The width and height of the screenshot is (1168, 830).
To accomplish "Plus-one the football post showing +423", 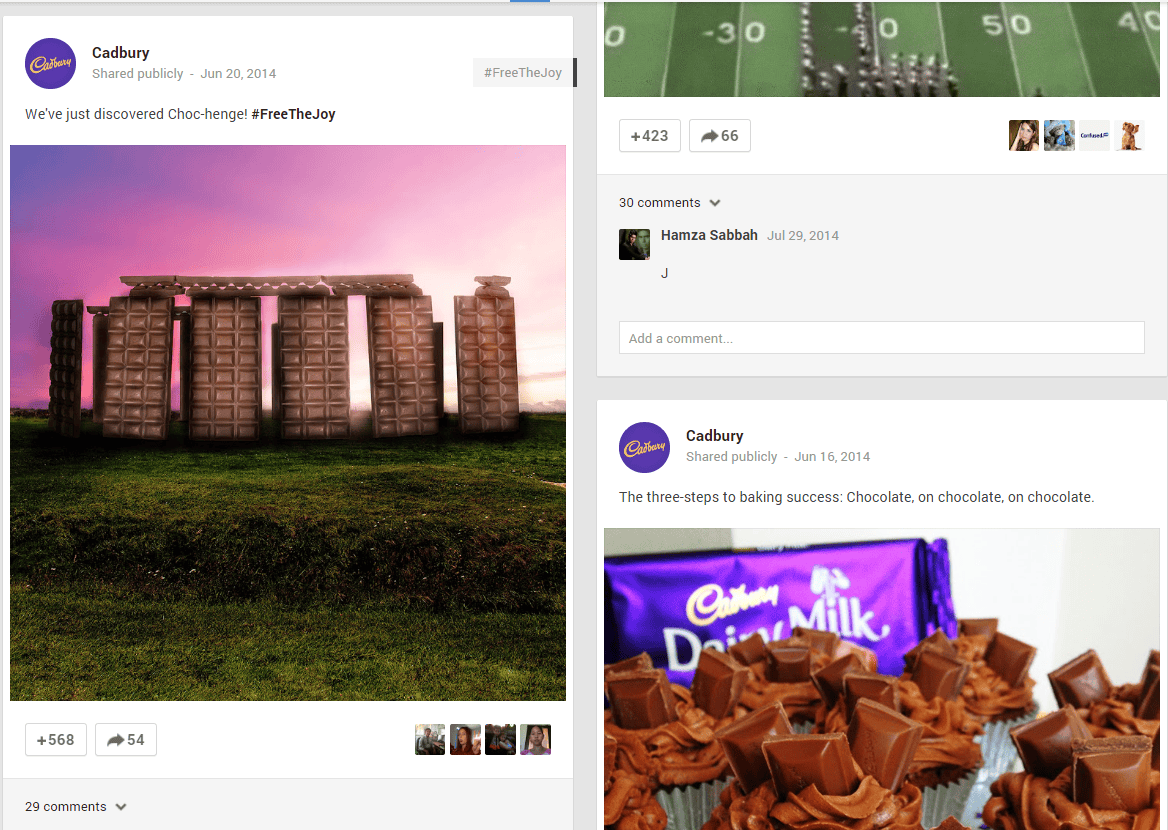I will 650,136.
